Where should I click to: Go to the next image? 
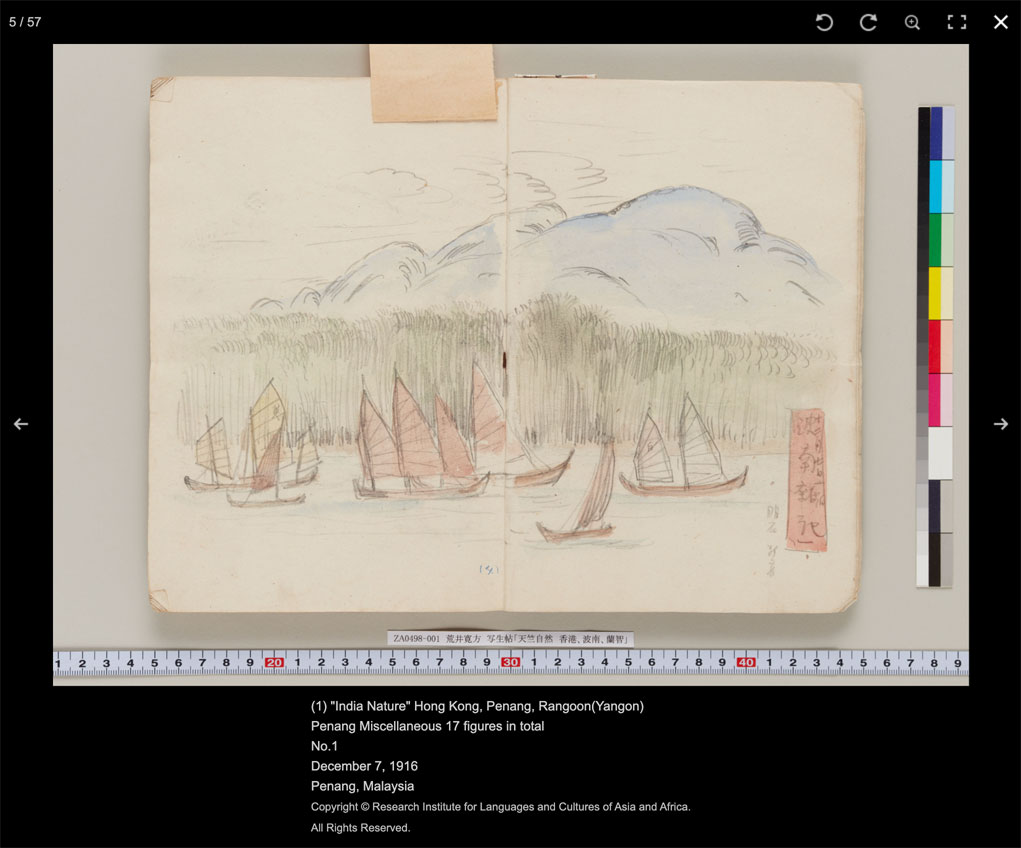(1001, 424)
